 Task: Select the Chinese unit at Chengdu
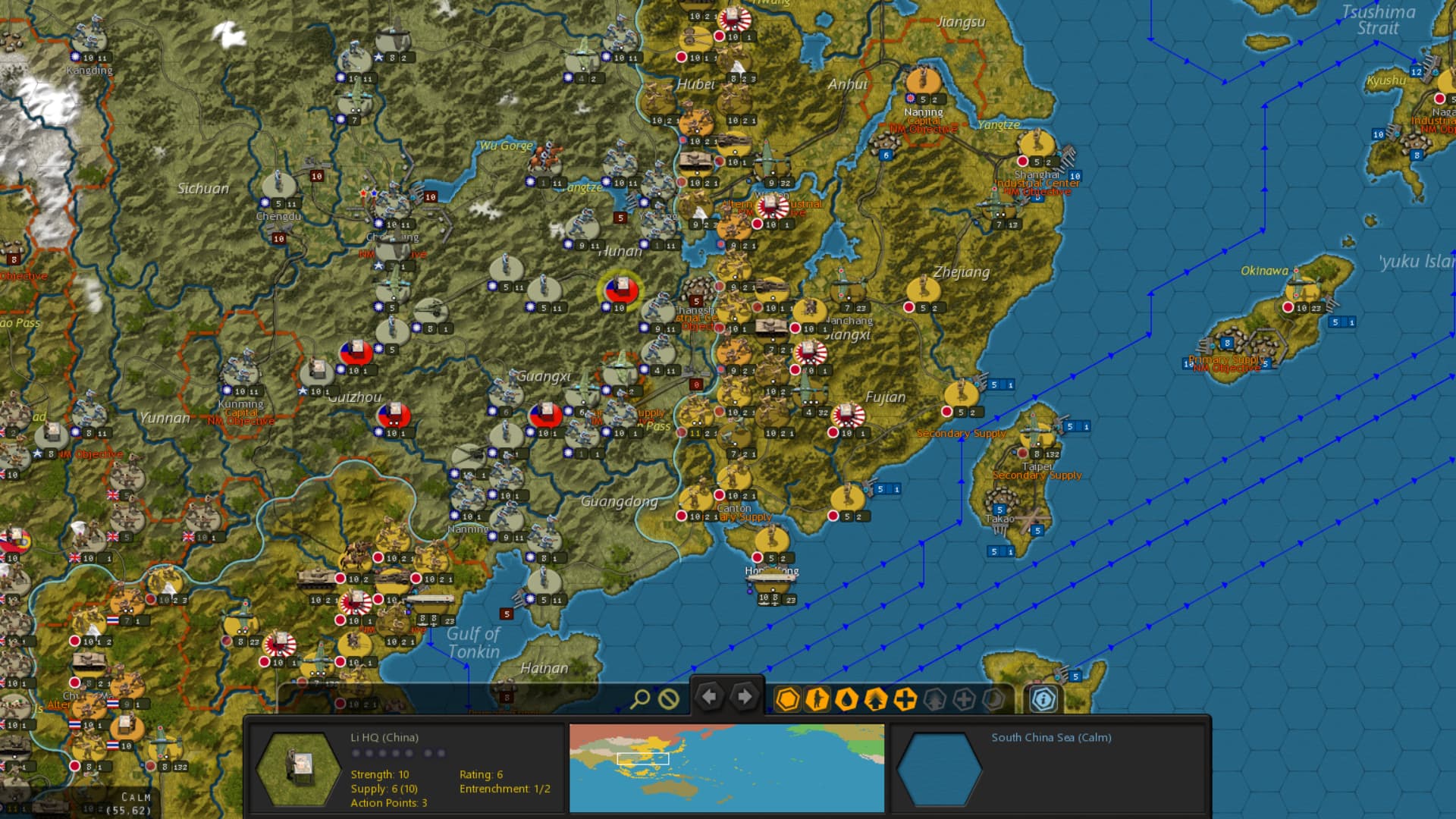[278, 185]
